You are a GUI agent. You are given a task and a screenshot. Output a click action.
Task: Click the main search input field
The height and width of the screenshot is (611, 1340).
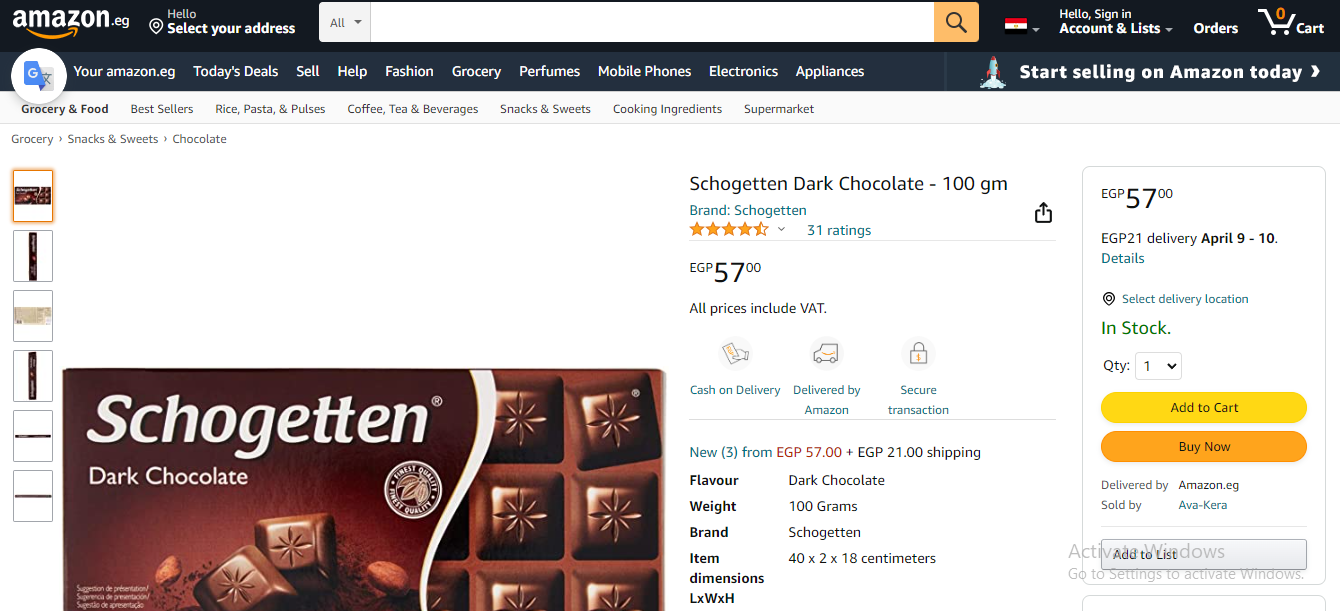pyautogui.click(x=652, y=22)
